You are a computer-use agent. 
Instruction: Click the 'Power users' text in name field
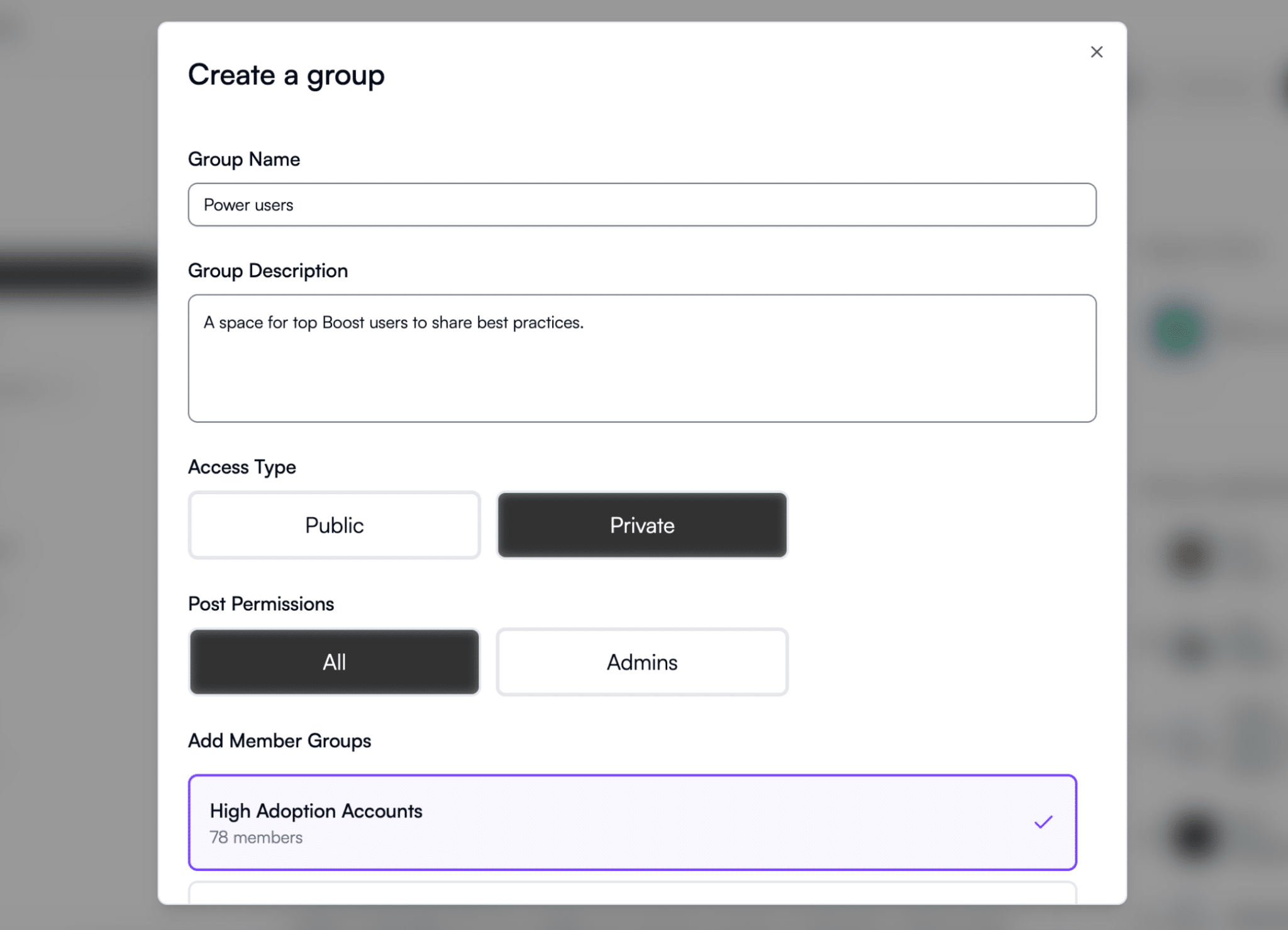tap(248, 205)
